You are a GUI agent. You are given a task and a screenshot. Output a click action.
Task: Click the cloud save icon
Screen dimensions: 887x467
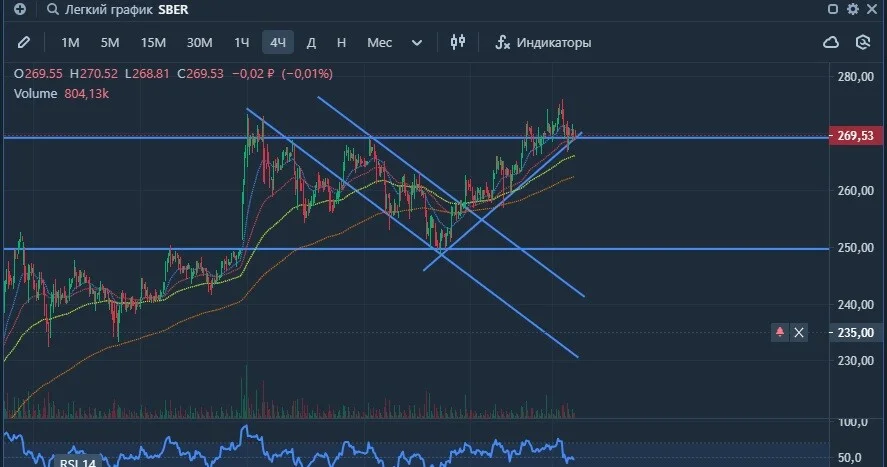(x=830, y=42)
